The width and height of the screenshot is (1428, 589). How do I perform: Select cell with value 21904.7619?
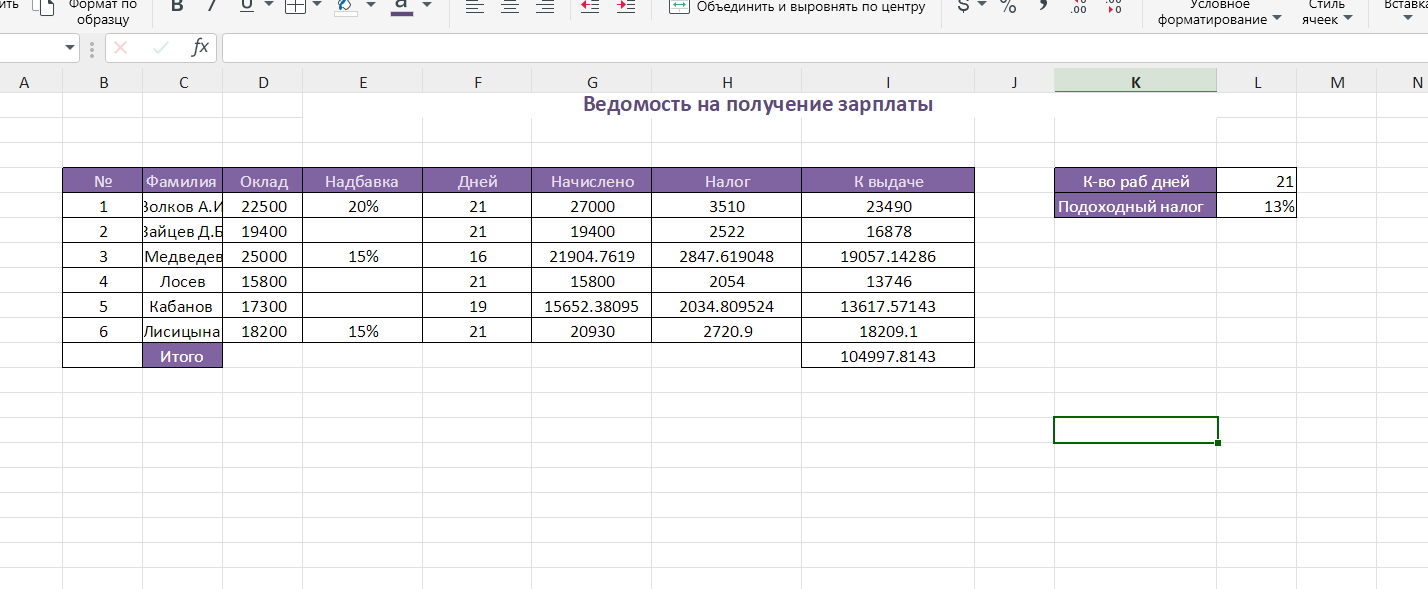(x=592, y=256)
